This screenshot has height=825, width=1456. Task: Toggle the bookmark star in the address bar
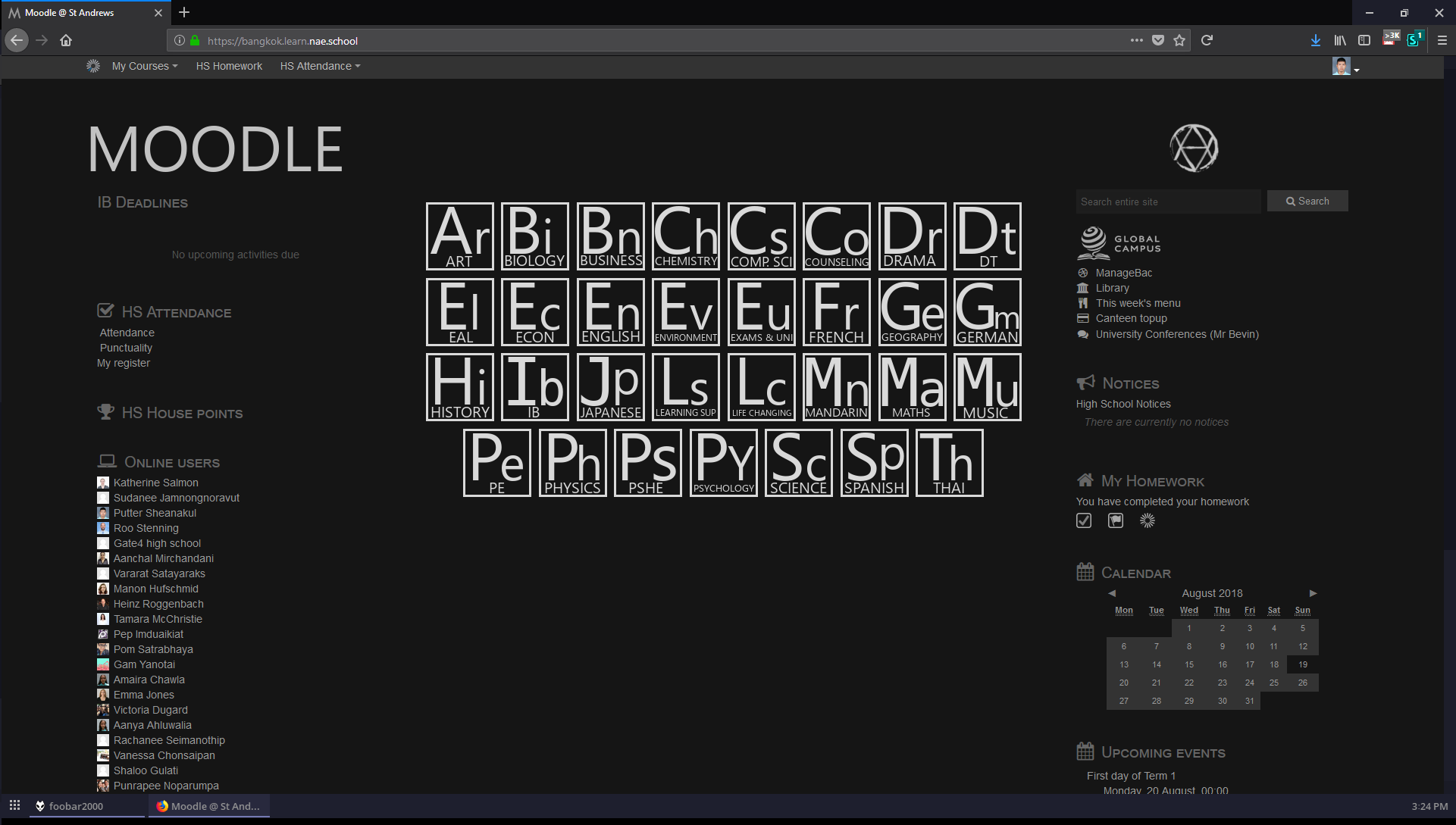tap(1179, 40)
